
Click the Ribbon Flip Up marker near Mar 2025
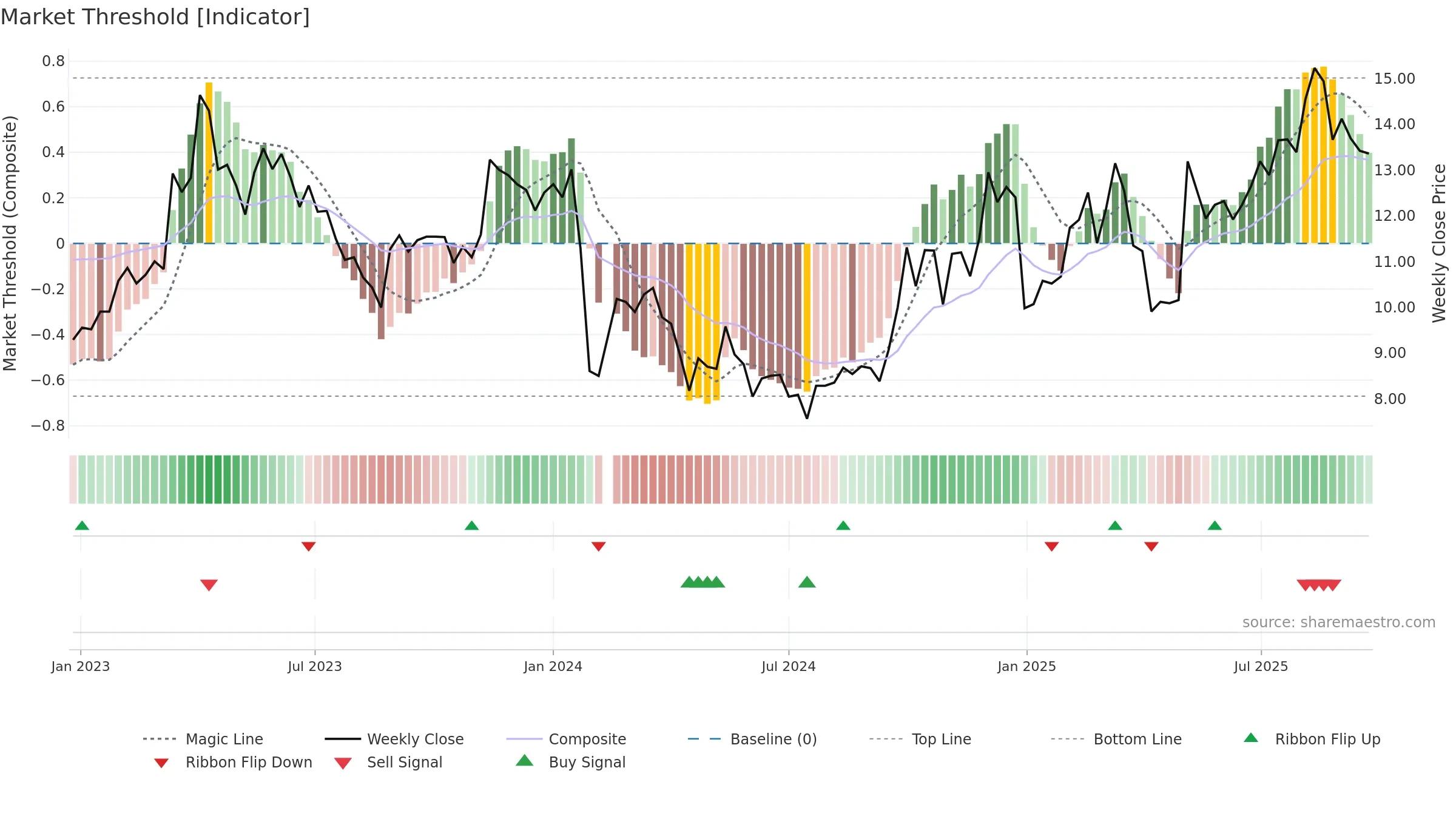(x=1115, y=525)
